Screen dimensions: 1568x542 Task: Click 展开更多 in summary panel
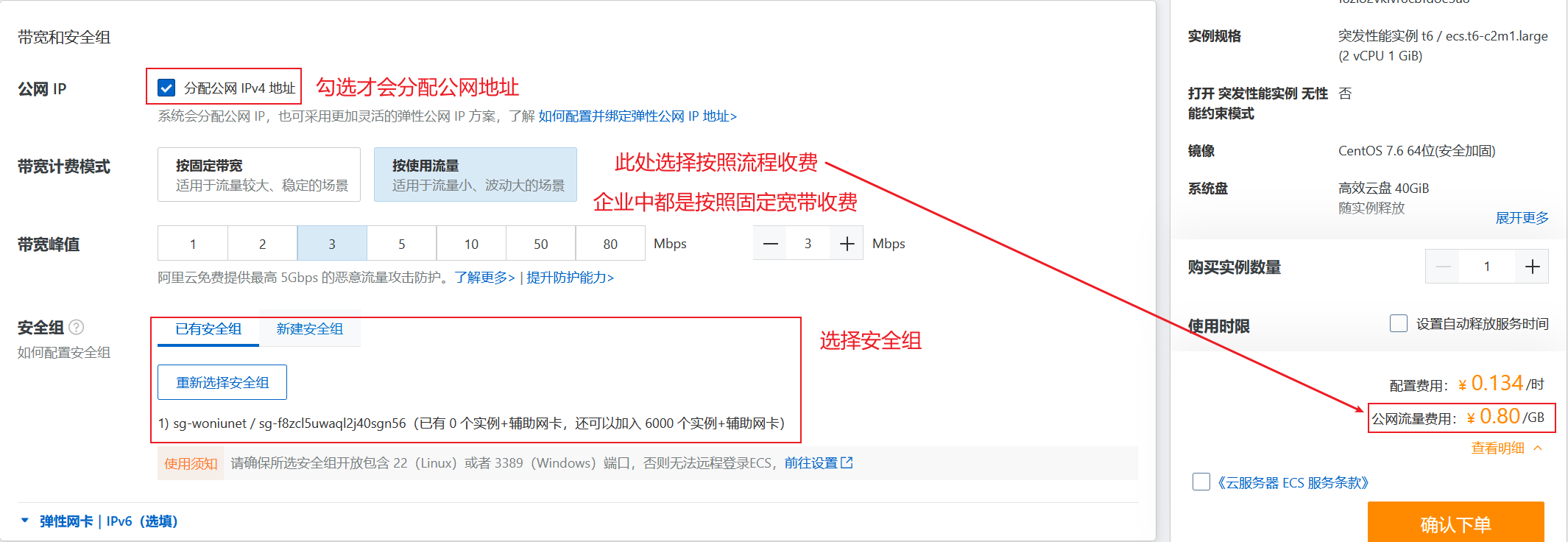pos(1522,218)
